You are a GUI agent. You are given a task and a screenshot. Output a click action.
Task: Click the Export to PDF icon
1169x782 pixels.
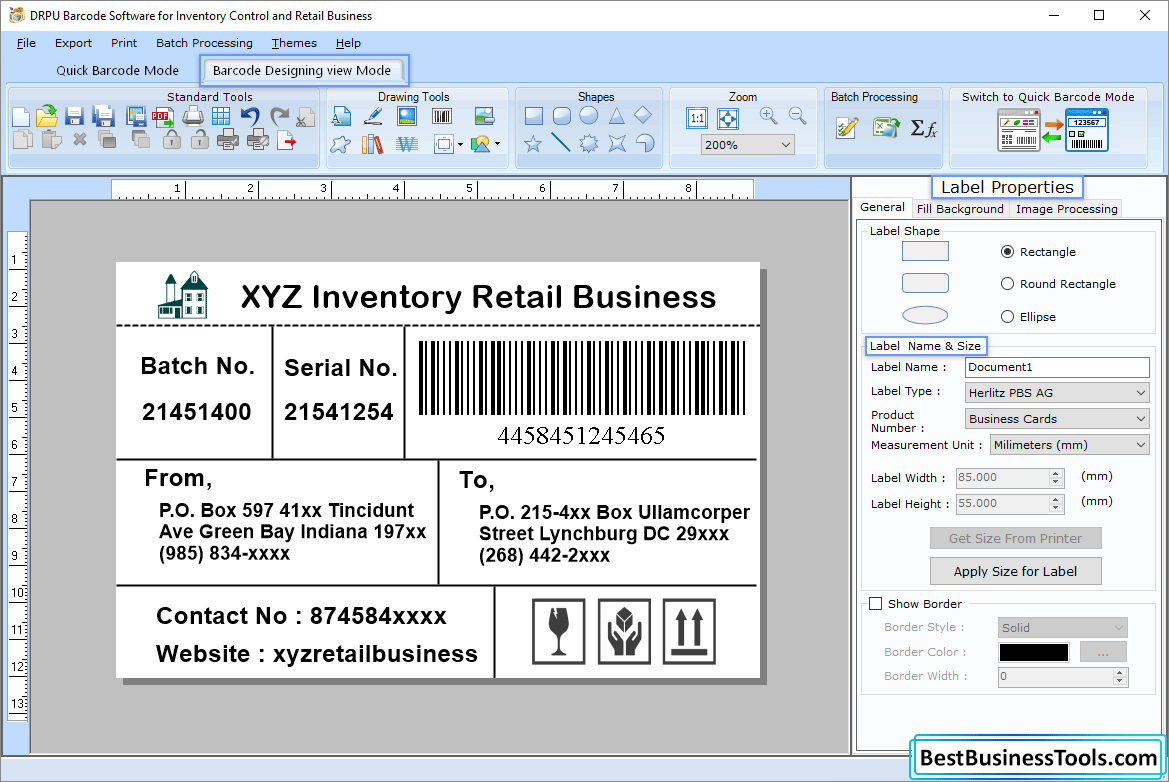[x=163, y=117]
